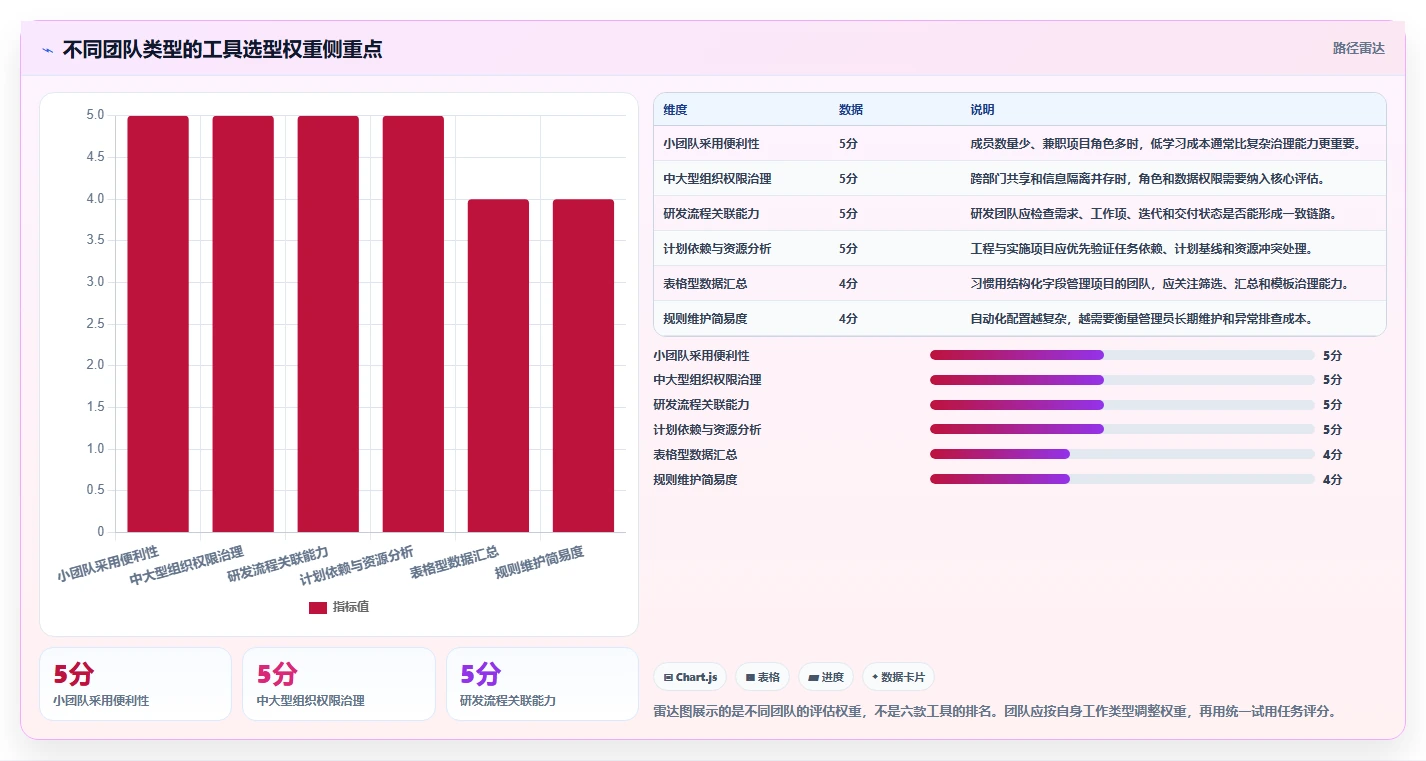The width and height of the screenshot is (1426, 761).
Task: Select the 表格型数据汇总 table cell
Action: click(x=705, y=283)
